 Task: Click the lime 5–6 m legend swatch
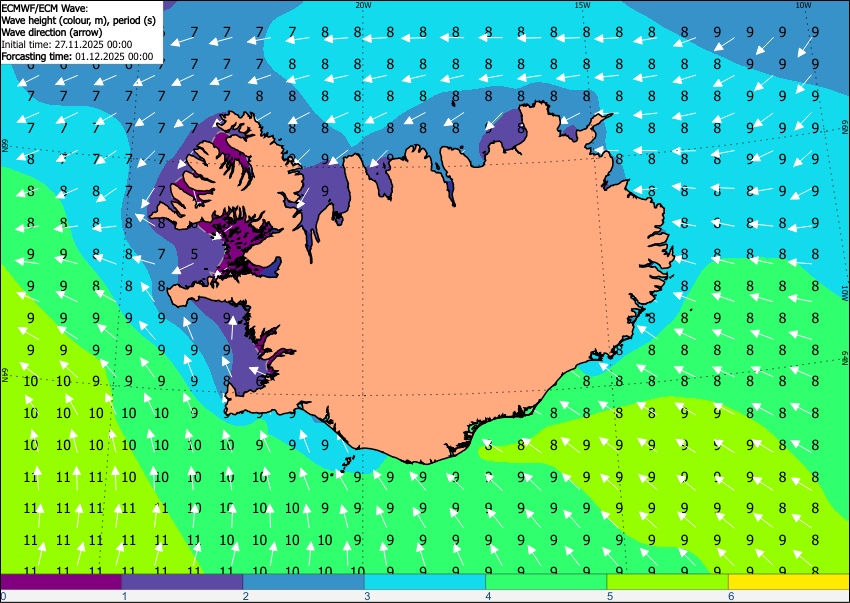coord(668,581)
